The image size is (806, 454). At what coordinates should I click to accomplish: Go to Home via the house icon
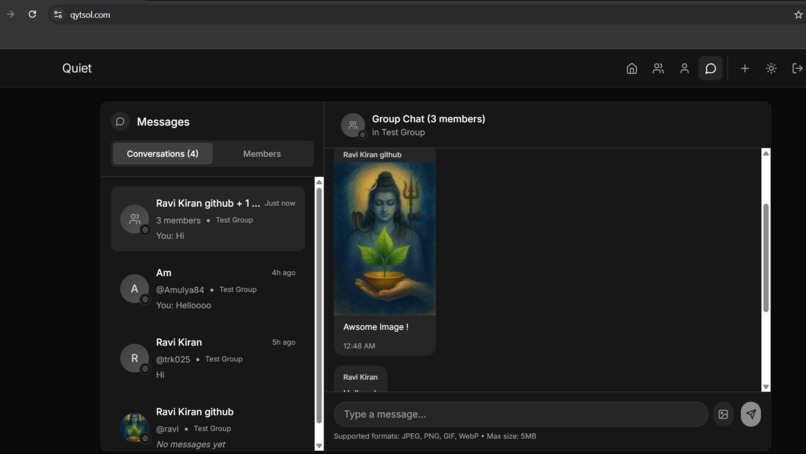tap(632, 68)
